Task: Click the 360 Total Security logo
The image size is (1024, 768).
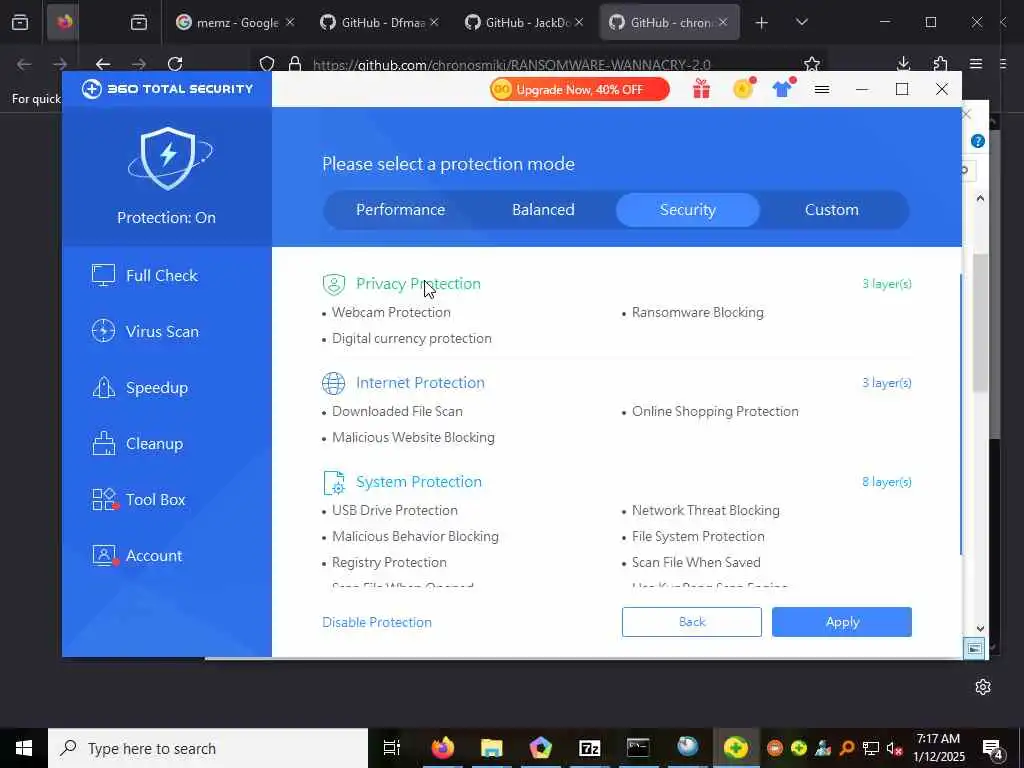Action: [167, 89]
